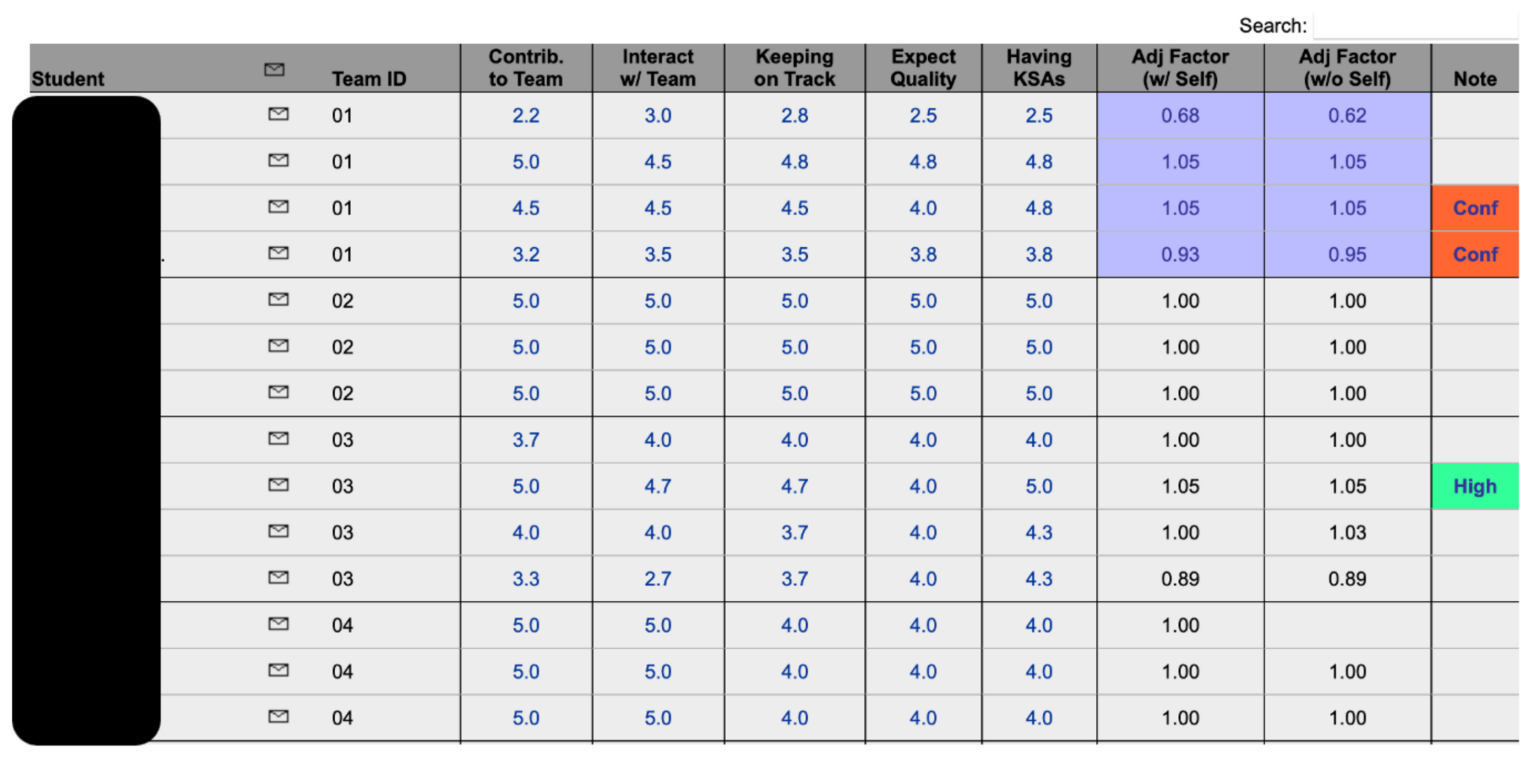
Task: Open the 2.2 Contrib. to Team score
Action: [526, 116]
